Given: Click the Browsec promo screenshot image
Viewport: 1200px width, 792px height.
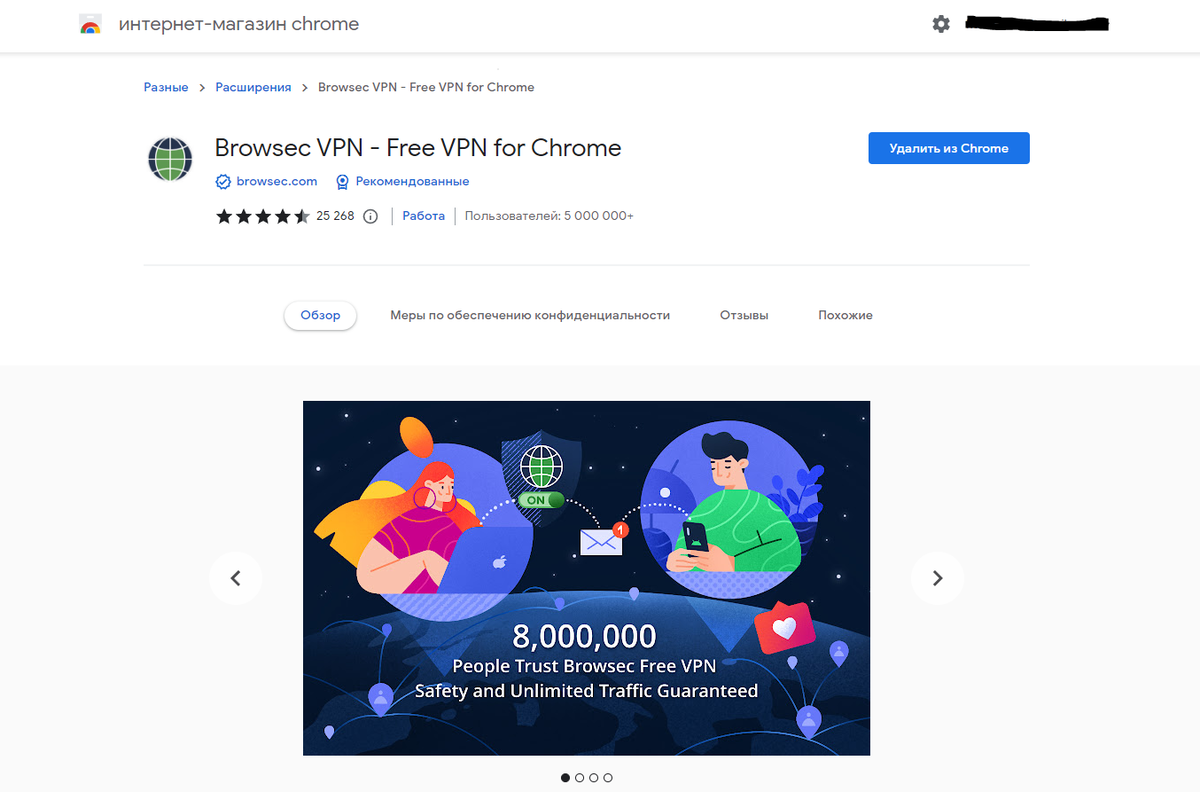Looking at the screenshot, I should 586,578.
